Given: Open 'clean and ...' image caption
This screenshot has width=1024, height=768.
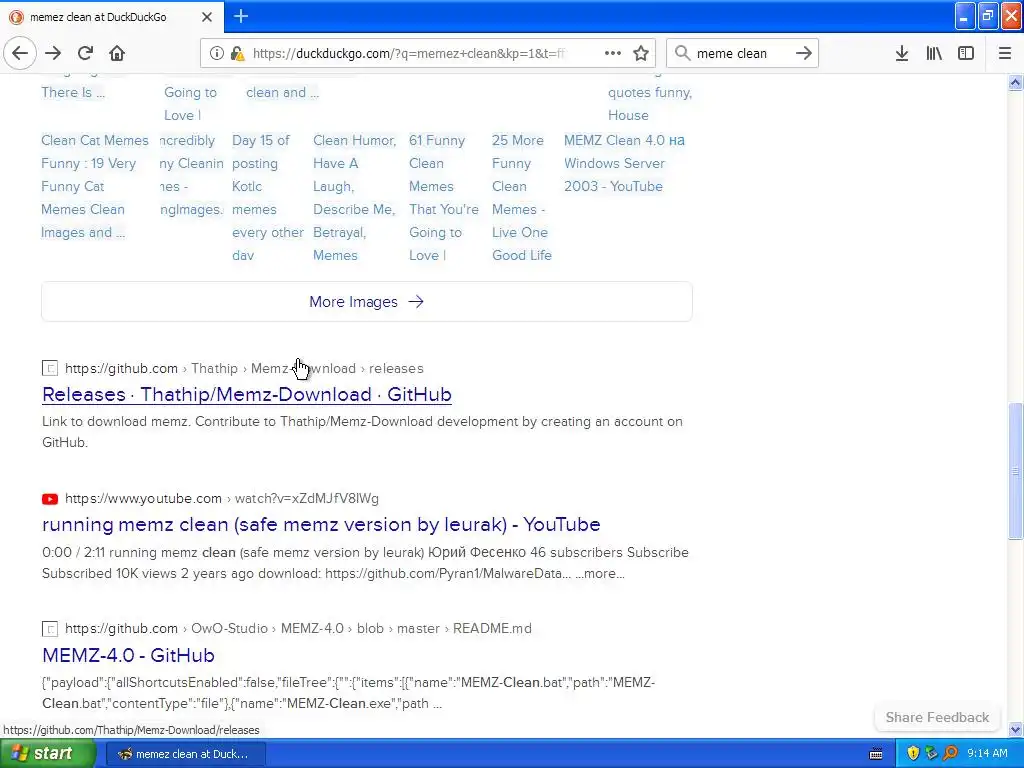Looking at the screenshot, I should coord(283,92).
